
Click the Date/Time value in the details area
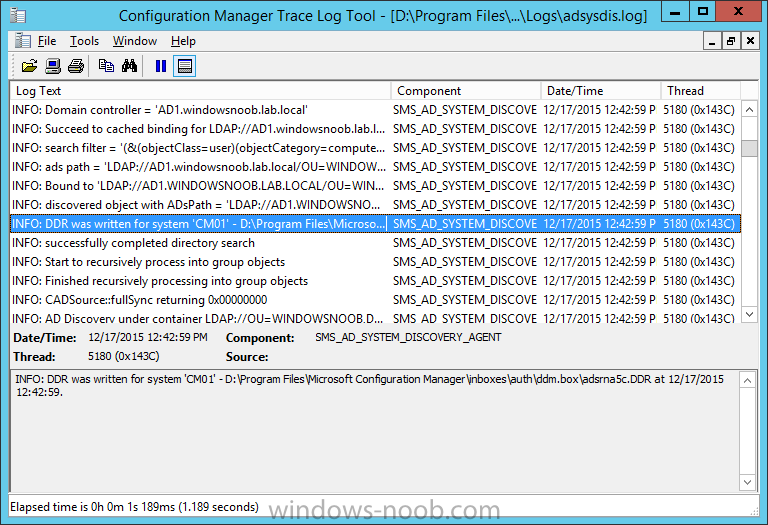[148, 337]
